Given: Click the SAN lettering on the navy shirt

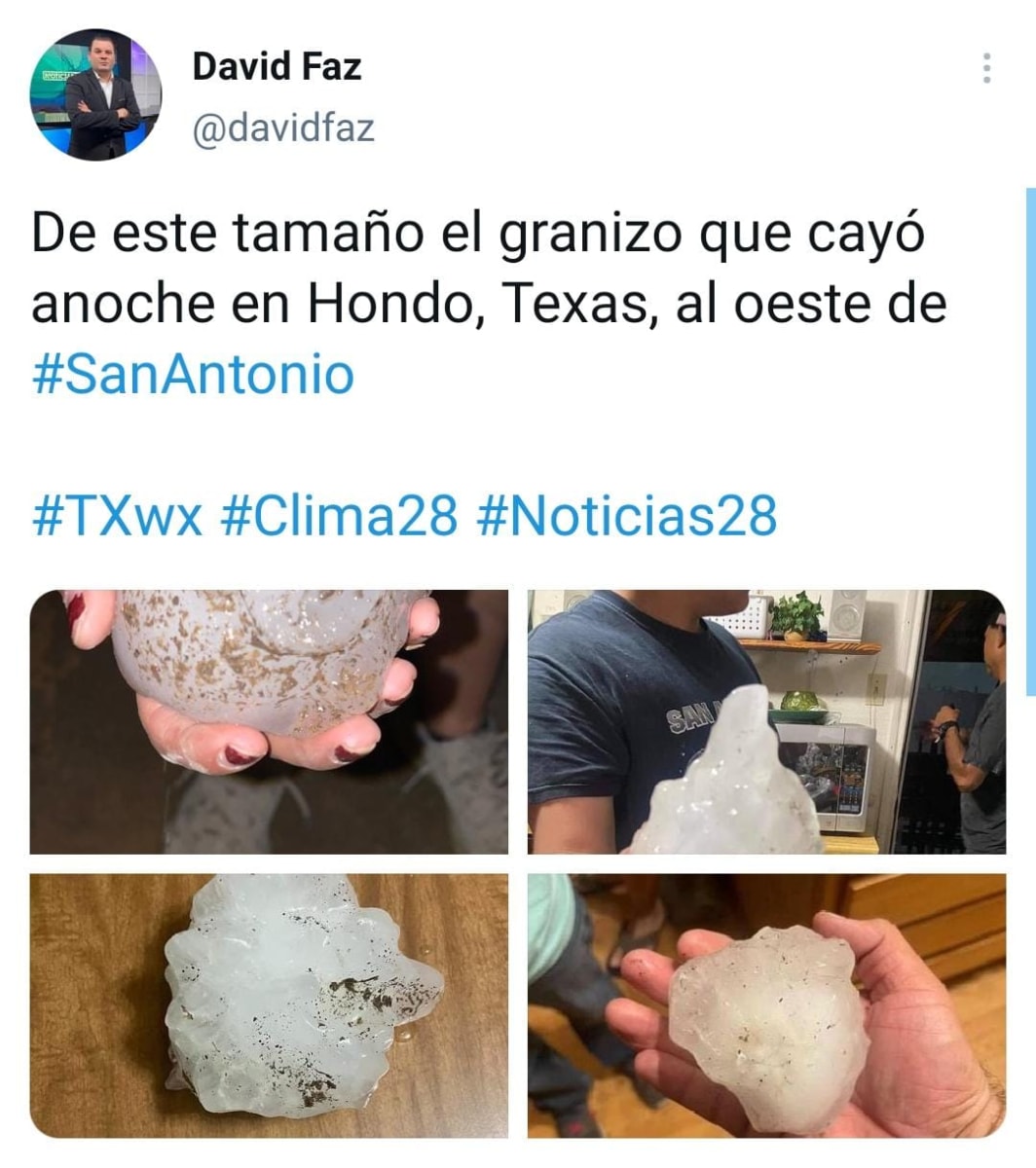Looking at the screenshot, I should point(689,720).
